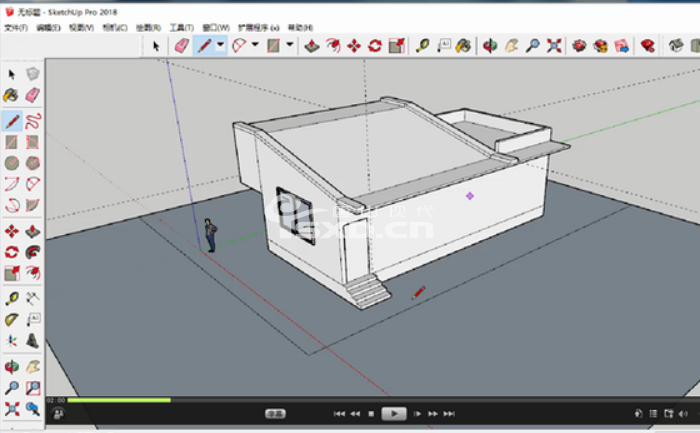
Task: Activate the Orbit tool in top toolbar
Action: click(x=490, y=46)
